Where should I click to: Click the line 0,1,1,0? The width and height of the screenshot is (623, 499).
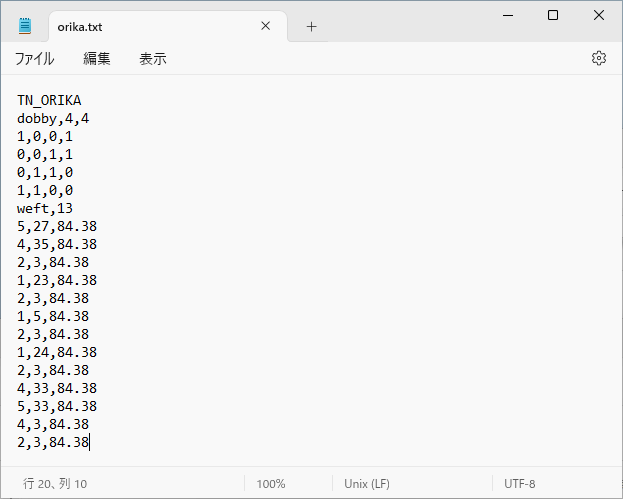click(x=45, y=172)
